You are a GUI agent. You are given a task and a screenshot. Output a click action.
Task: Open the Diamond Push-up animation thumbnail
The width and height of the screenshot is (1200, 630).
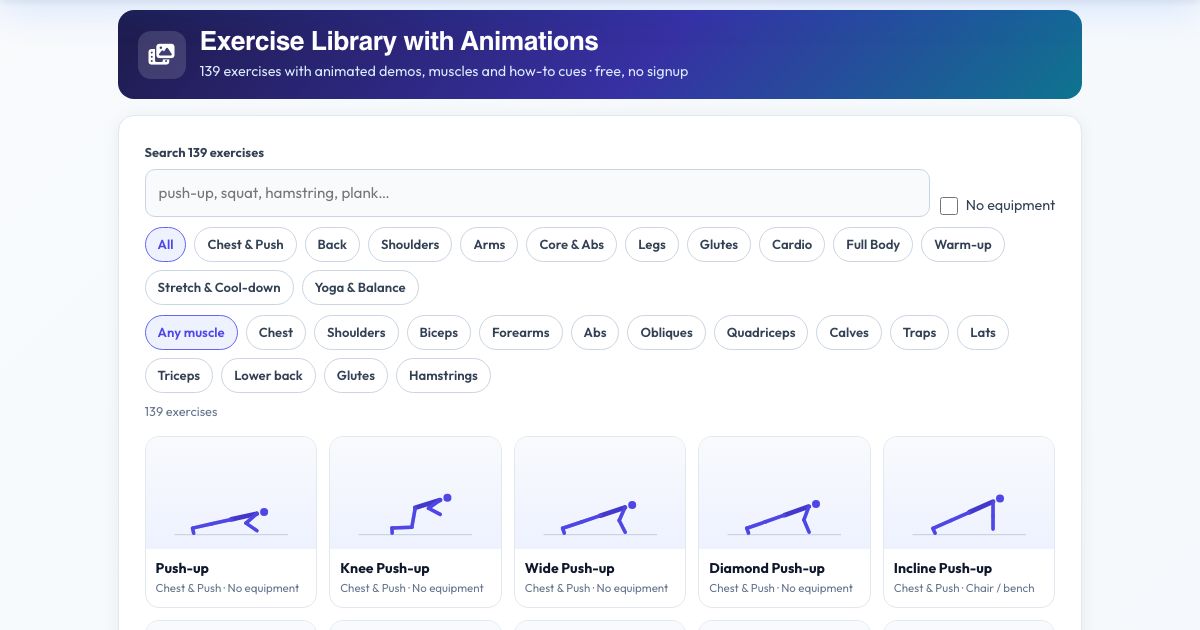[x=784, y=493]
